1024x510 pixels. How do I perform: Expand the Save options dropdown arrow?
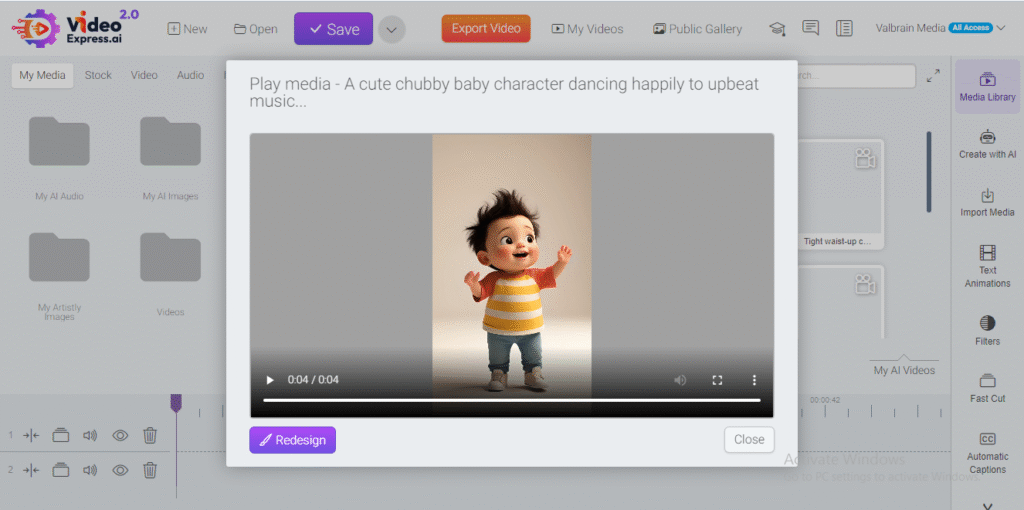pos(391,29)
